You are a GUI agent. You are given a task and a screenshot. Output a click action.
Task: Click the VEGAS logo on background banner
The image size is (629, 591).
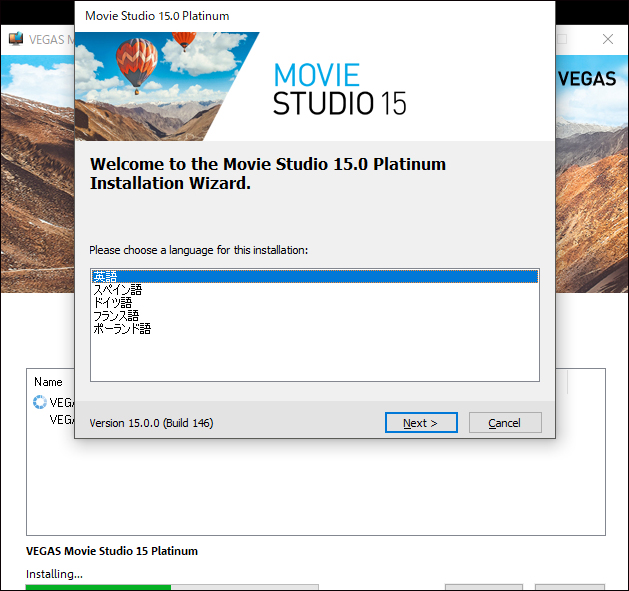coord(587,79)
